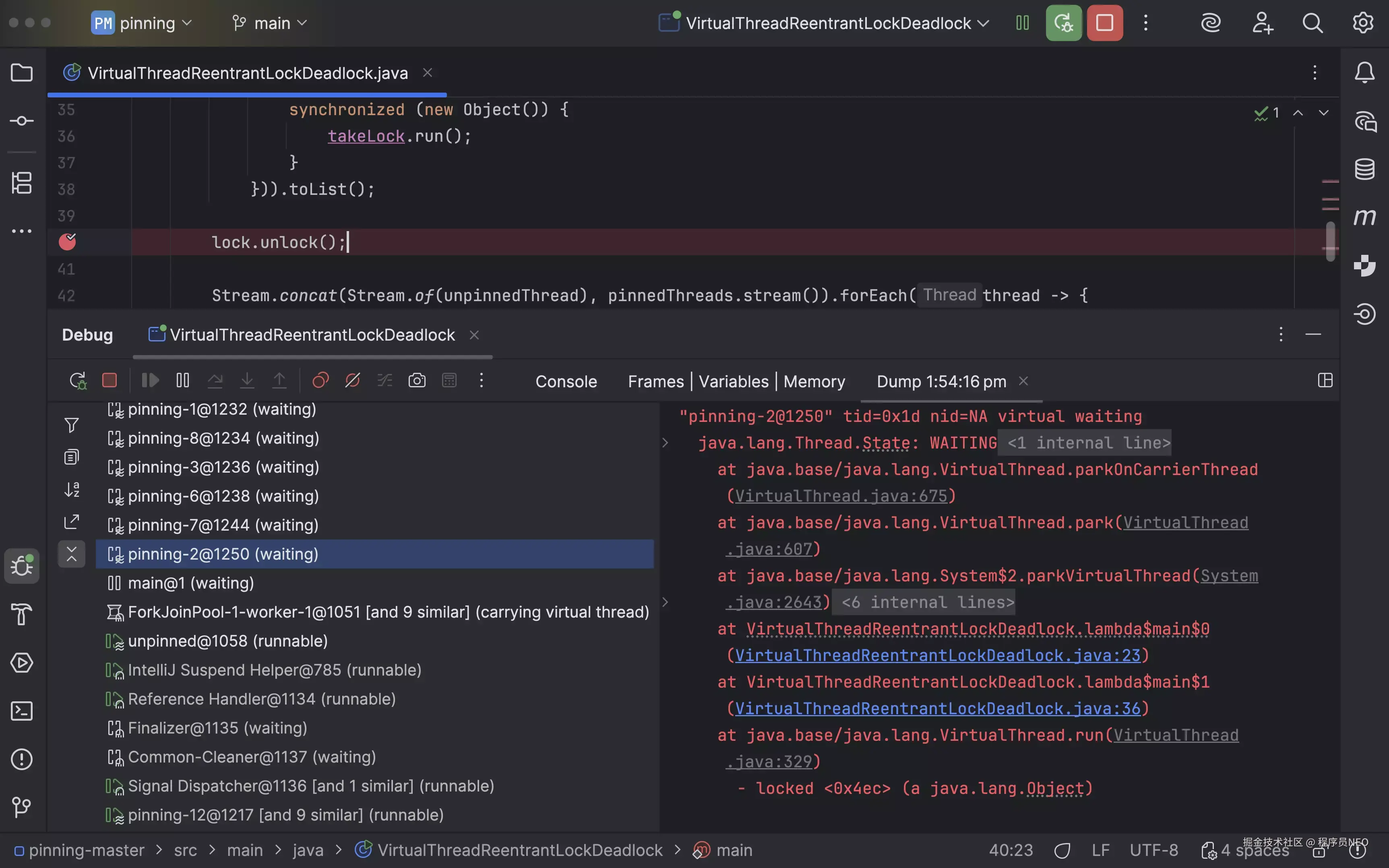
Task: Select main@1 (waiting) thread entry
Action: (190, 583)
